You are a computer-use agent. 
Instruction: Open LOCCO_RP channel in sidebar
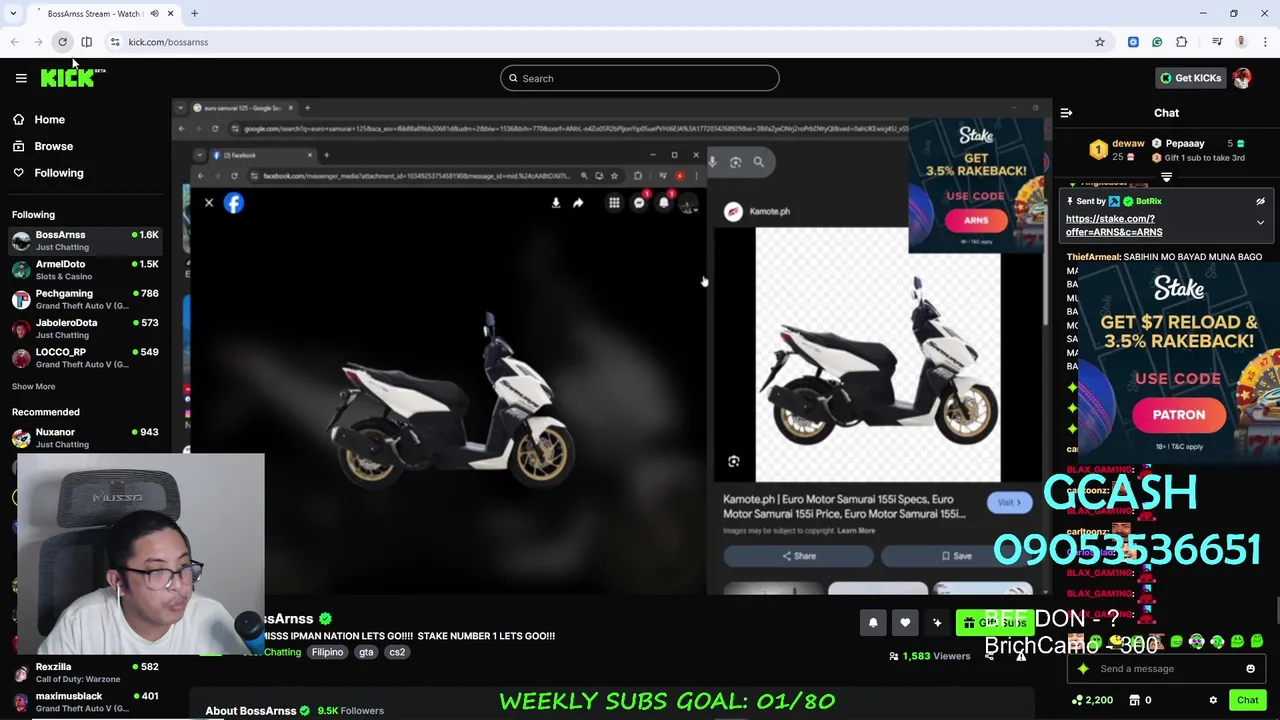click(85, 358)
